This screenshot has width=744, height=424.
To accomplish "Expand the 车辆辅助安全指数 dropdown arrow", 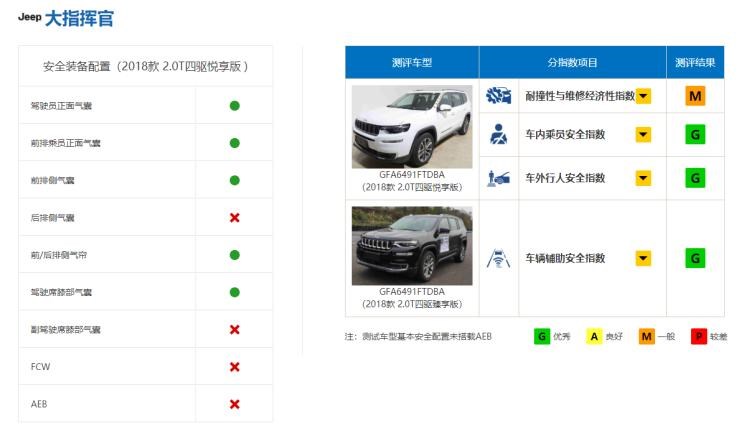I will click(643, 258).
